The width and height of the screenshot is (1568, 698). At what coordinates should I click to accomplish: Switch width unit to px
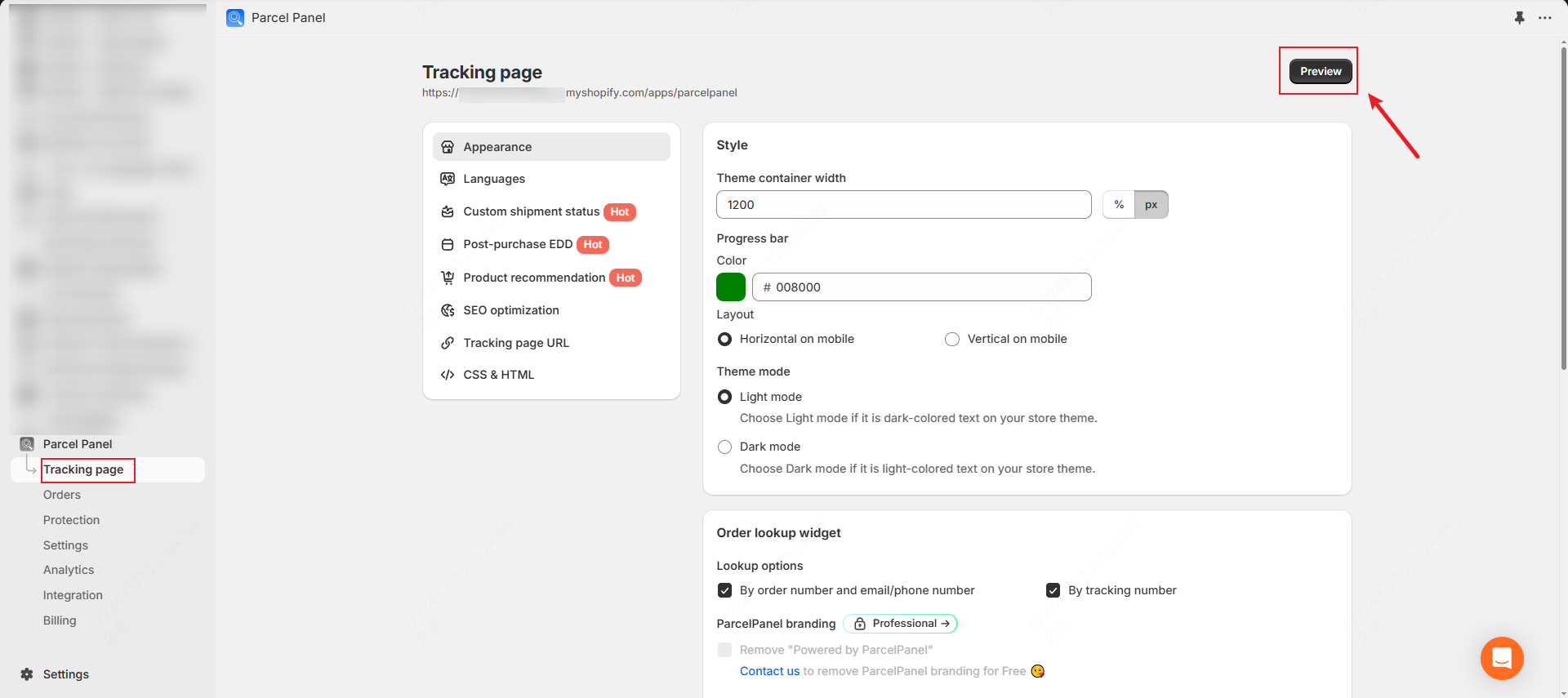(1151, 205)
